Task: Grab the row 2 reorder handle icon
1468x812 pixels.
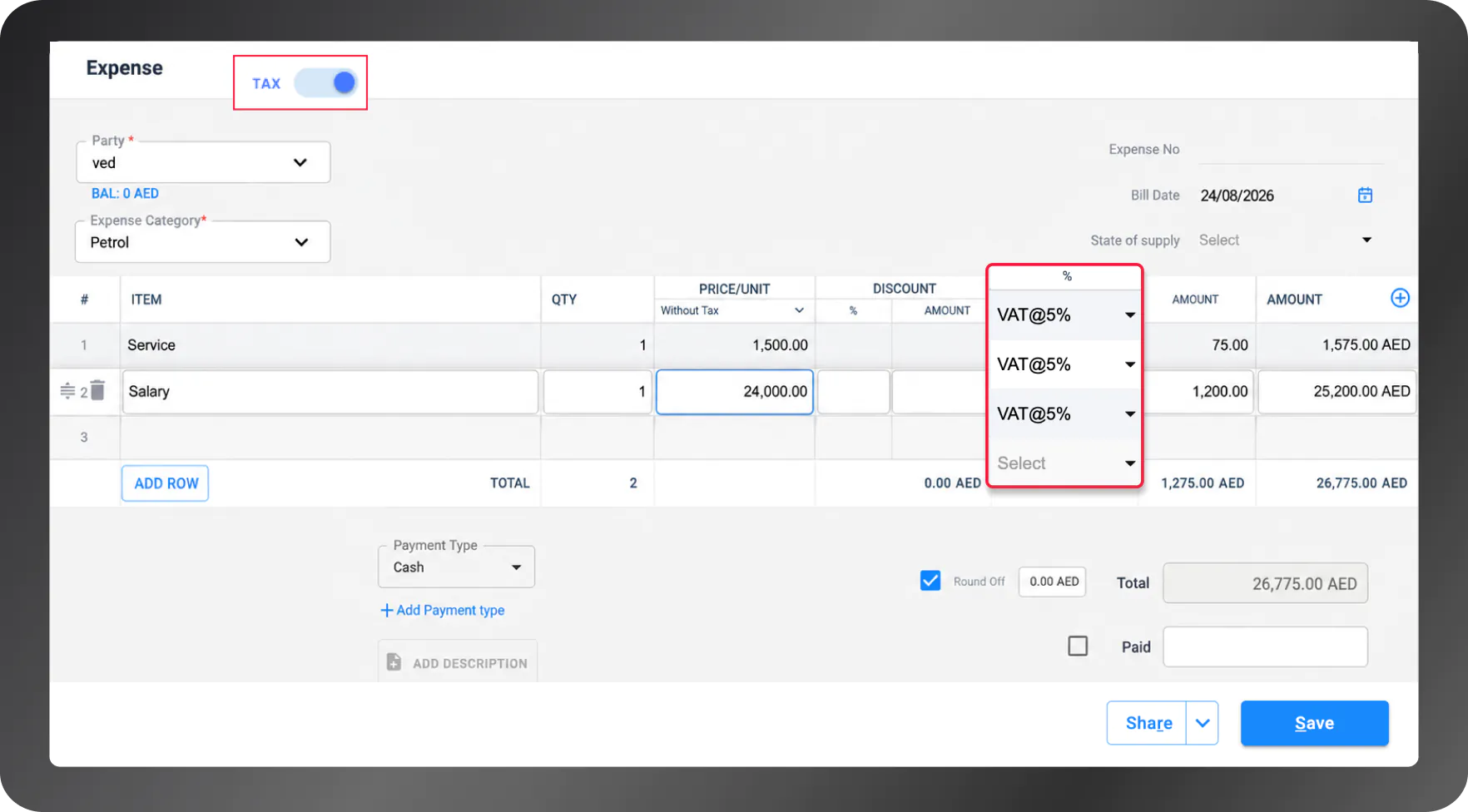Action: (67, 390)
